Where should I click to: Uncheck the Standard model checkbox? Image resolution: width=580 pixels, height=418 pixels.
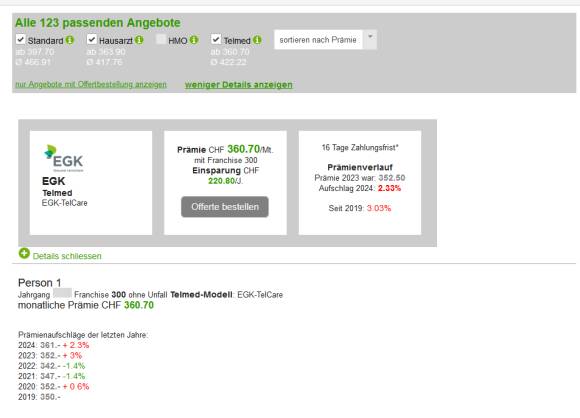click(21, 39)
